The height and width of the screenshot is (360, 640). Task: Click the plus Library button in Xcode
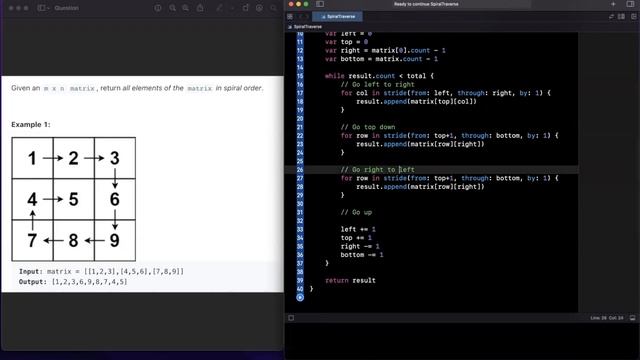coord(613,4)
